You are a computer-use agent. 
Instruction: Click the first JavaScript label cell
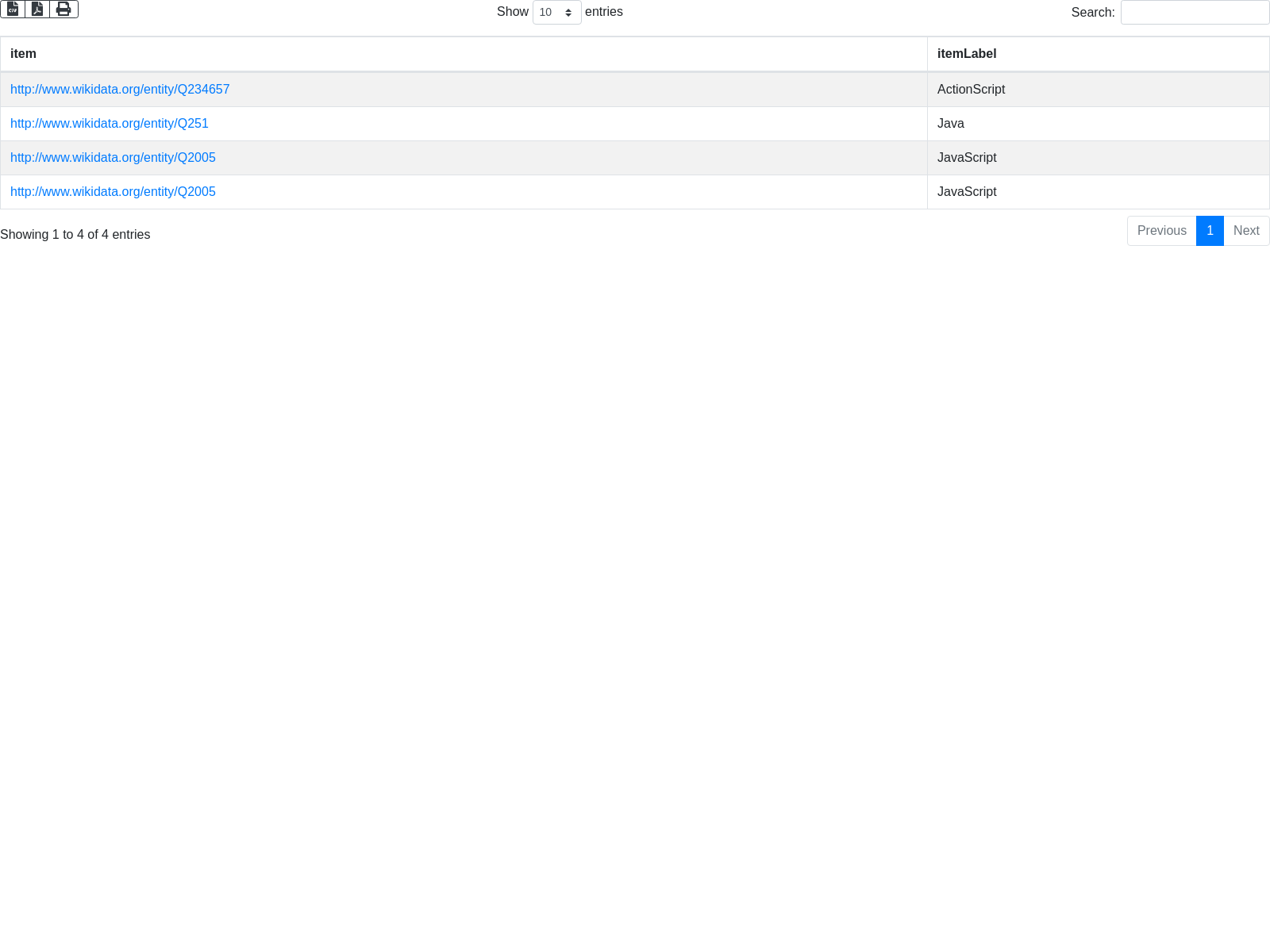point(967,158)
